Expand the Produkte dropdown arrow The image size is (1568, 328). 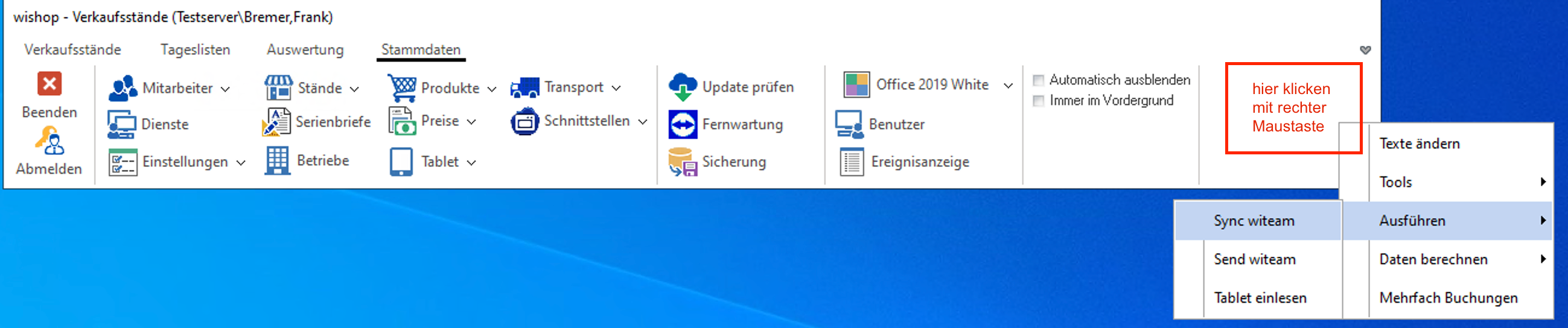point(492,89)
